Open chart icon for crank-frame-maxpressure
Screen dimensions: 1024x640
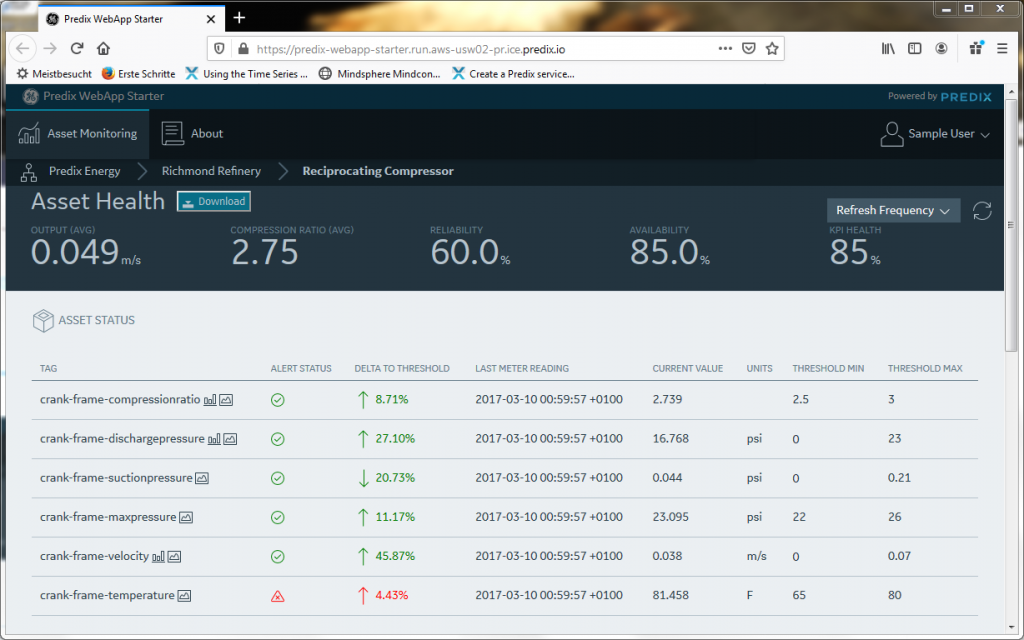(186, 517)
